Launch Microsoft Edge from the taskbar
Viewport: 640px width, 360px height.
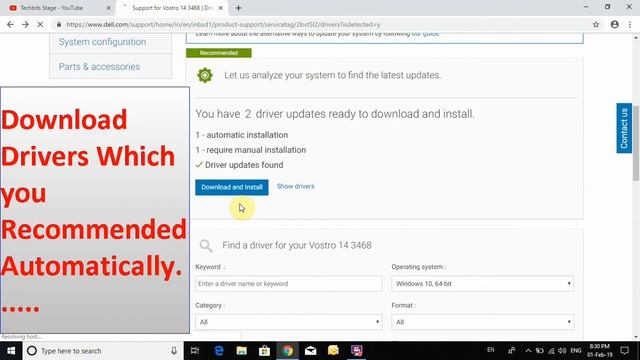(x=219, y=351)
